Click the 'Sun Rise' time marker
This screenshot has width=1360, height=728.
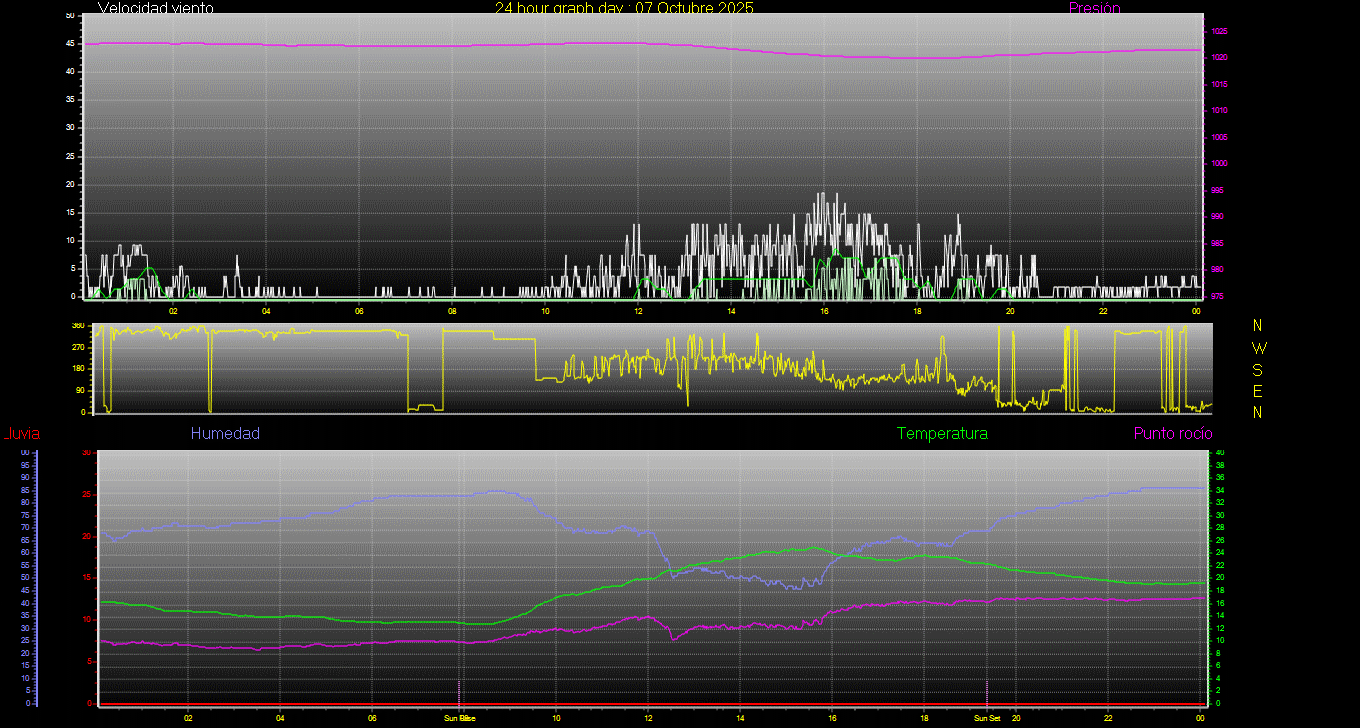pos(460,718)
